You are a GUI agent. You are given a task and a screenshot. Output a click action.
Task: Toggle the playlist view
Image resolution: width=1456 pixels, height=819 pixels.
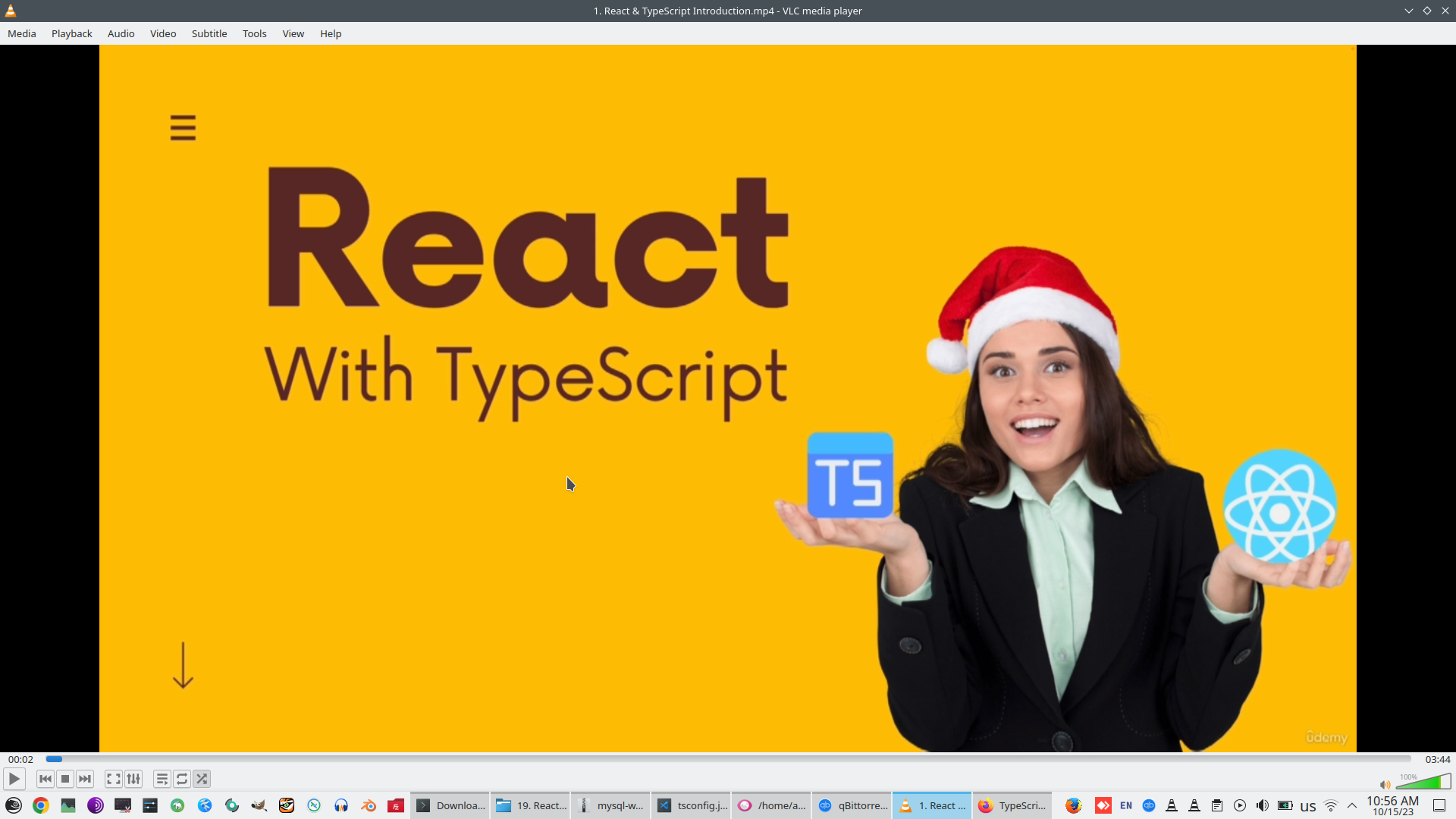[x=162, y=779]
